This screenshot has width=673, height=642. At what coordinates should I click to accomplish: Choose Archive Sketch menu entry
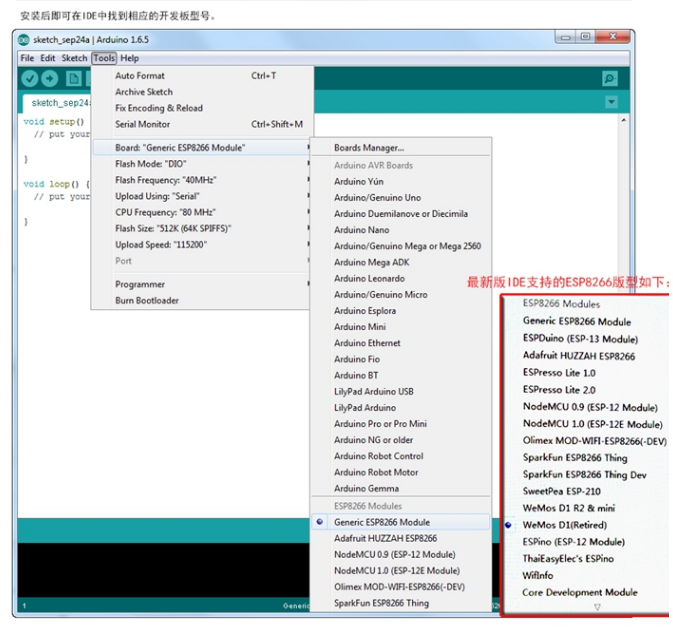point(202,92)
